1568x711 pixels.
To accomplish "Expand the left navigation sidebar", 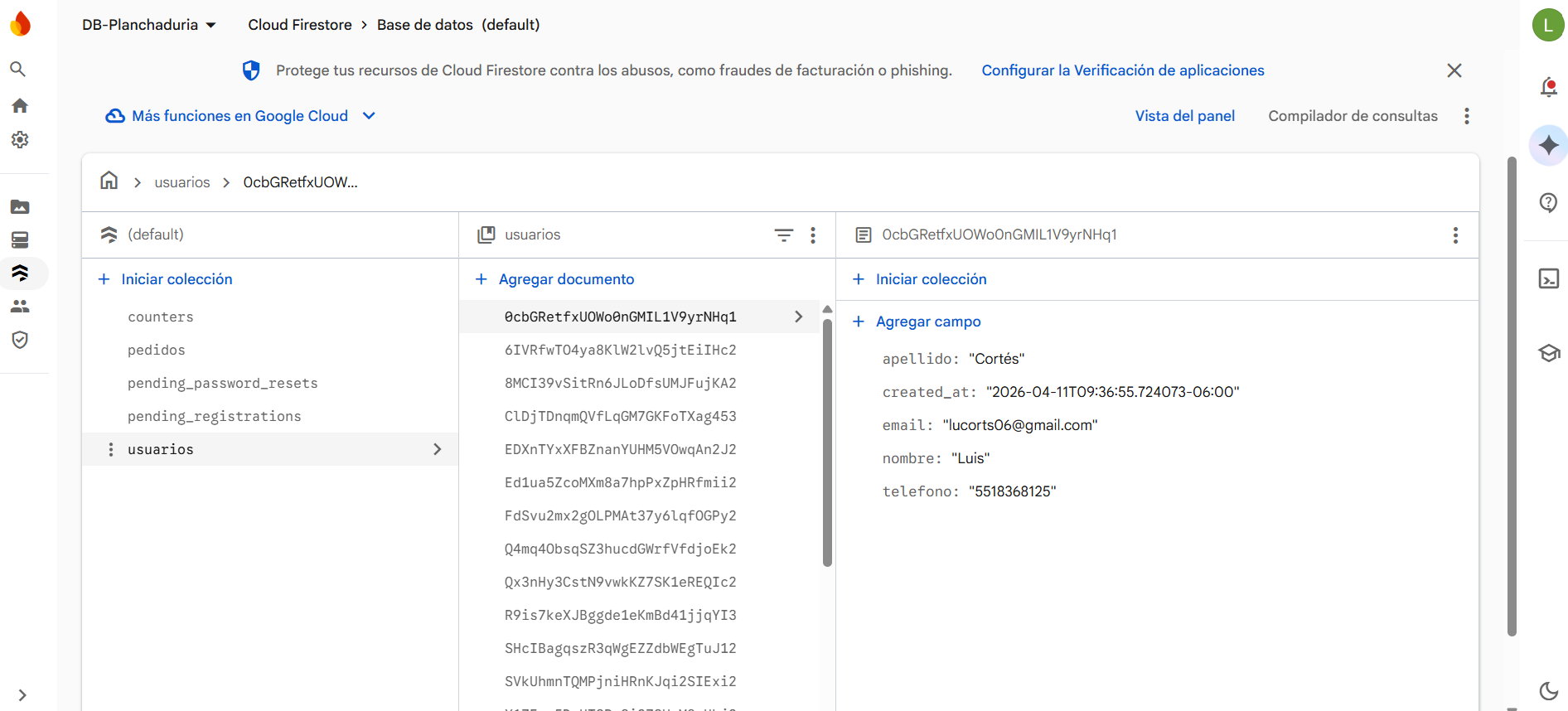I will pos(22,695).
